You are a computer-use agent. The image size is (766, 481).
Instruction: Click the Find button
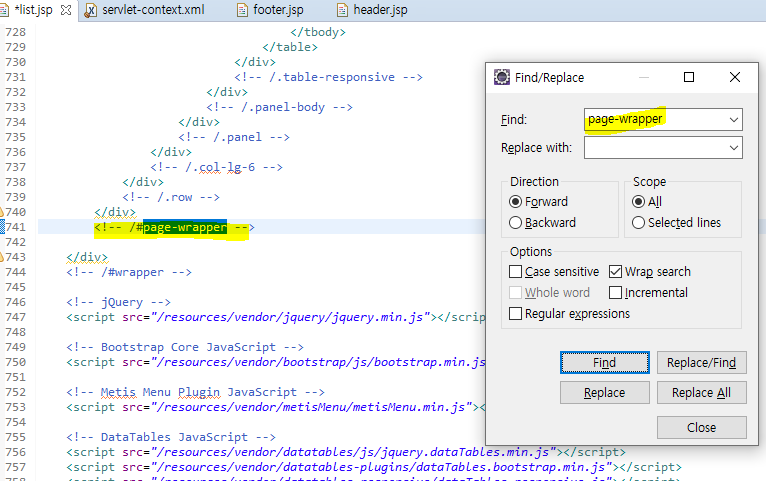604,362
